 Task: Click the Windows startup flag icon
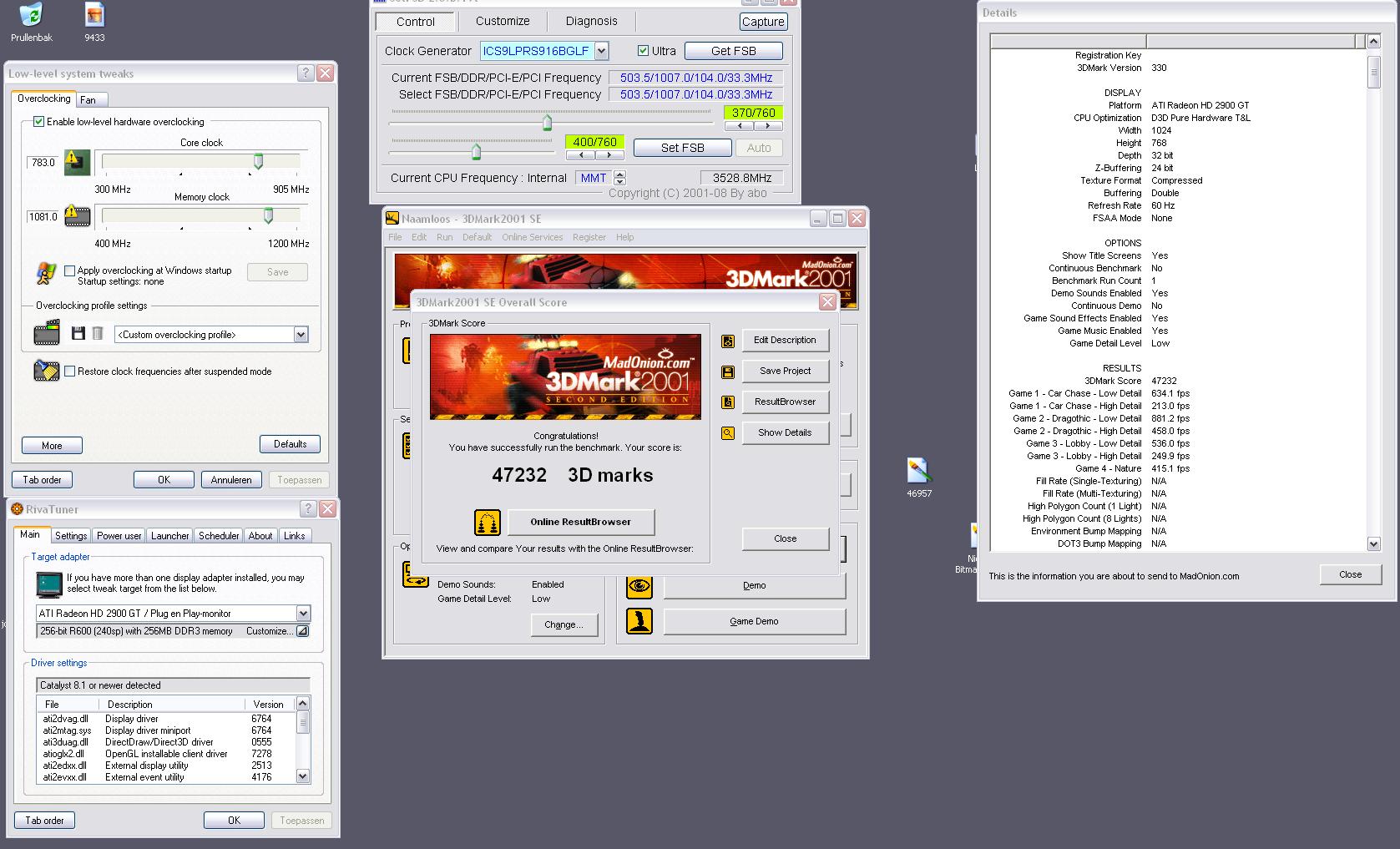click(x=47, y=273)
